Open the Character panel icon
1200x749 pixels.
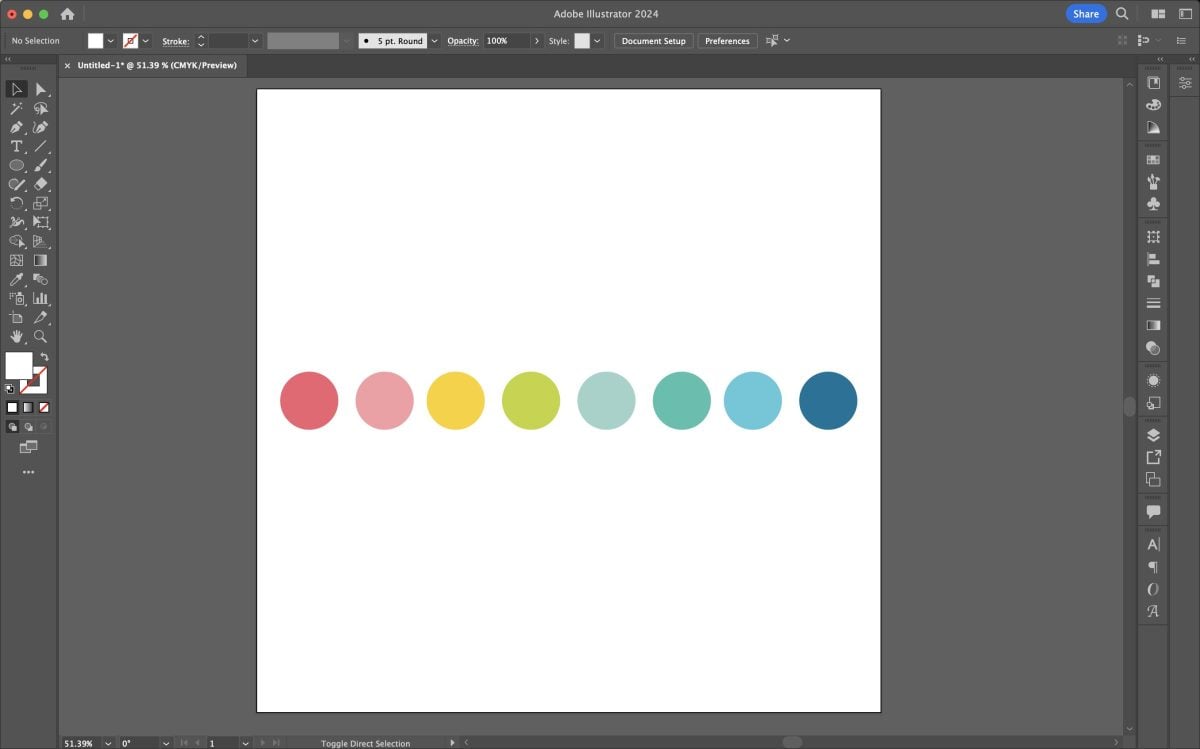click(1153, 545)
